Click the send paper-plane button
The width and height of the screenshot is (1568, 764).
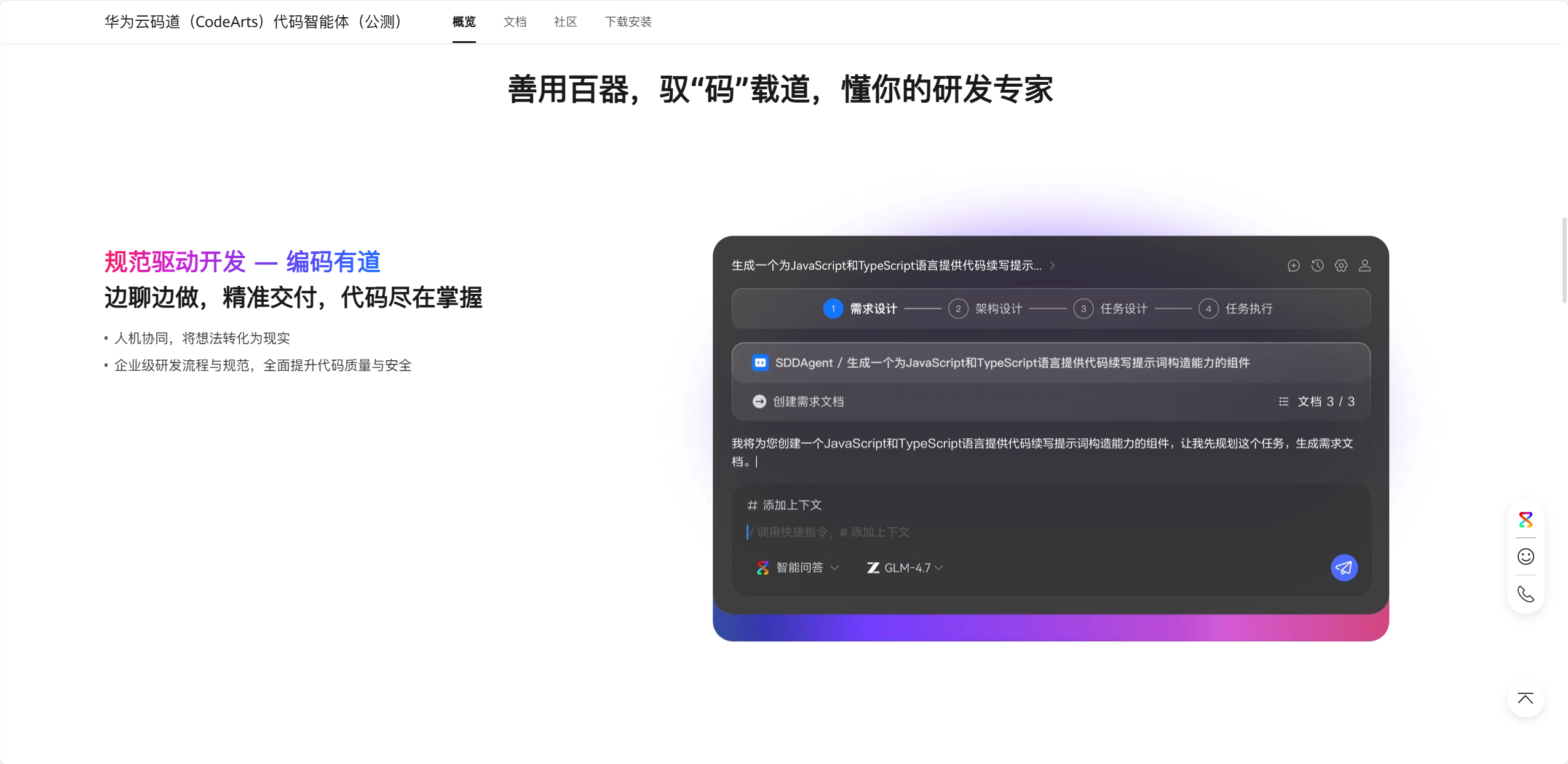[x=1344, y=568]
